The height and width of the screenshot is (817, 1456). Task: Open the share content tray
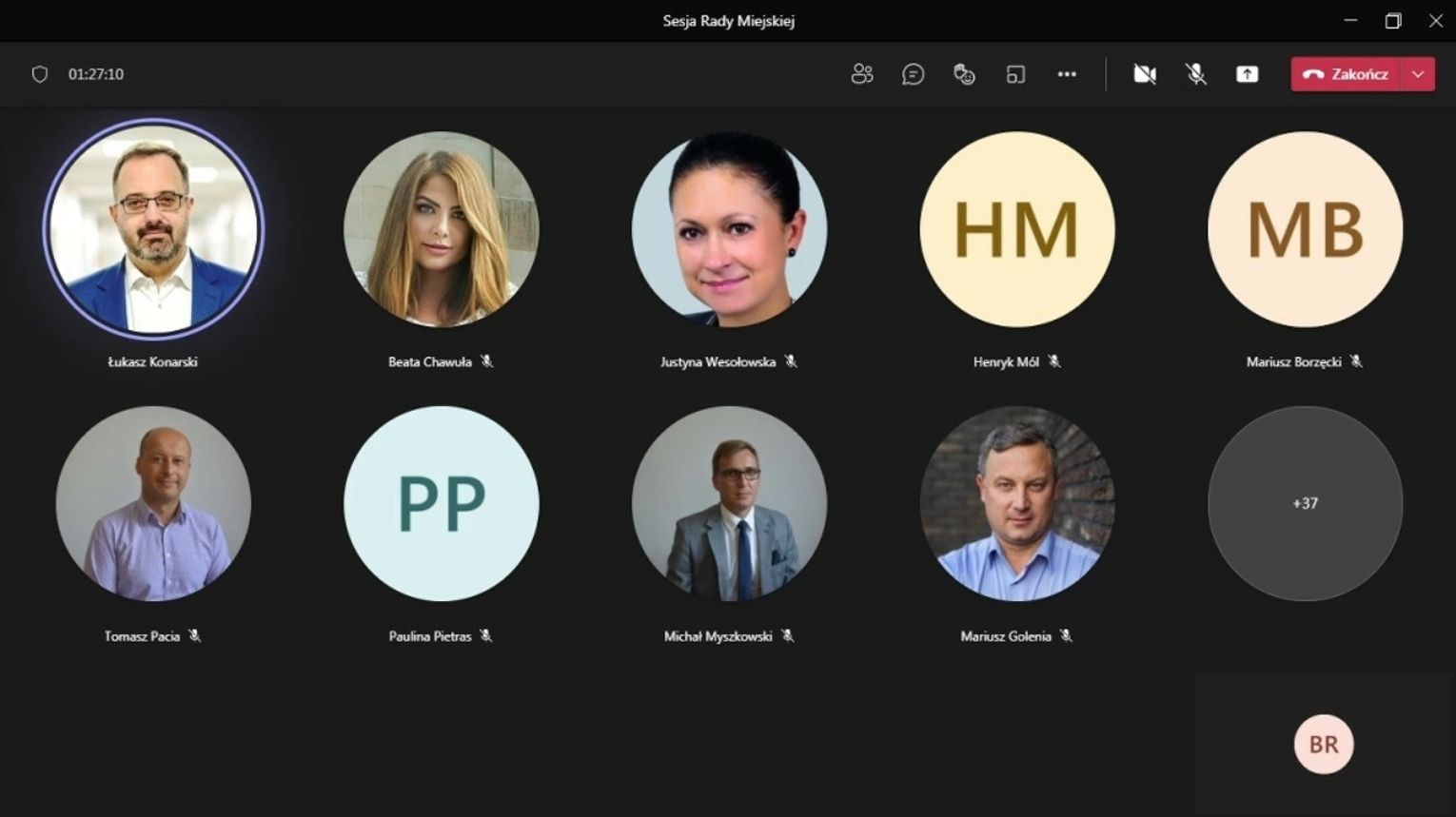coord(1247,74)
